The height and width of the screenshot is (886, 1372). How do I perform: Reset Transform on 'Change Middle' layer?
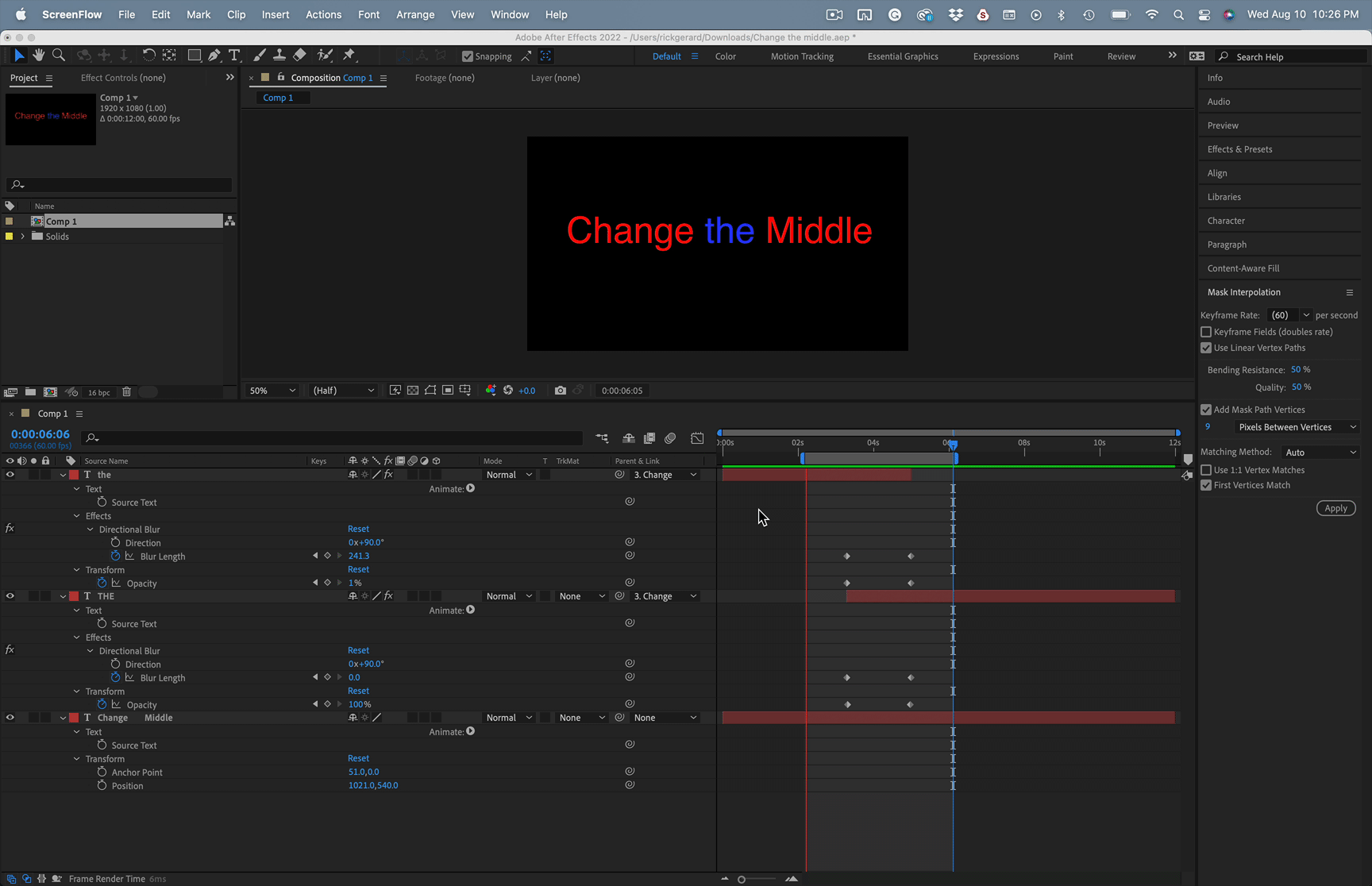pos(358,758)
